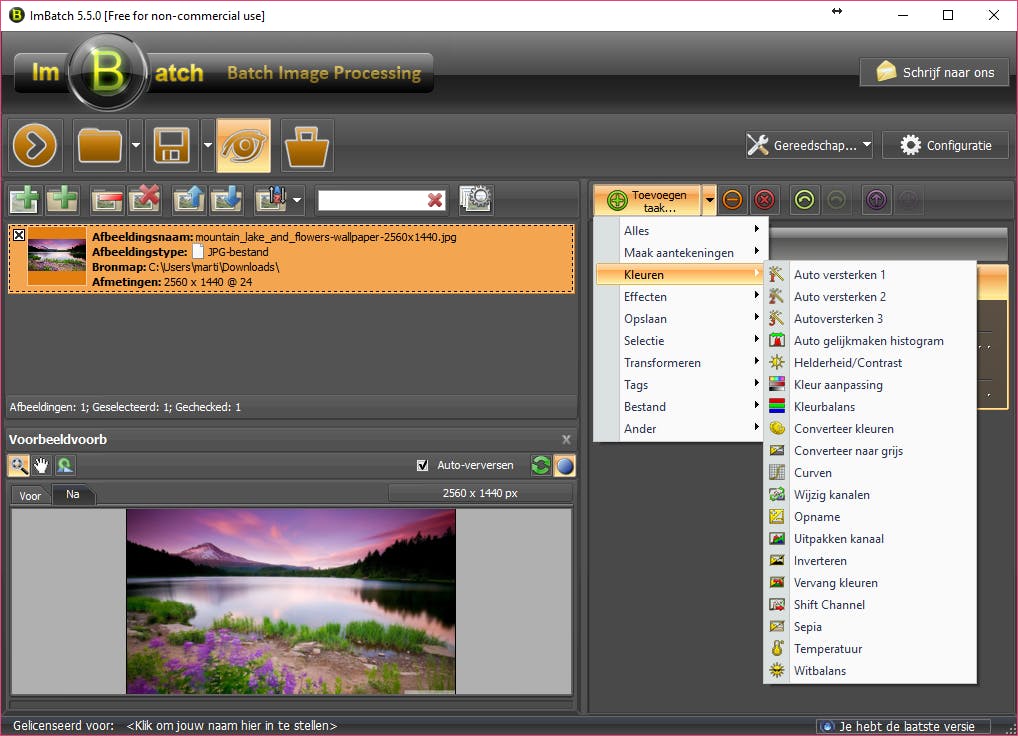The image size is (1018, 736).
Task: Select the hand pan tool in preview
Action: [x=41, y=465]
